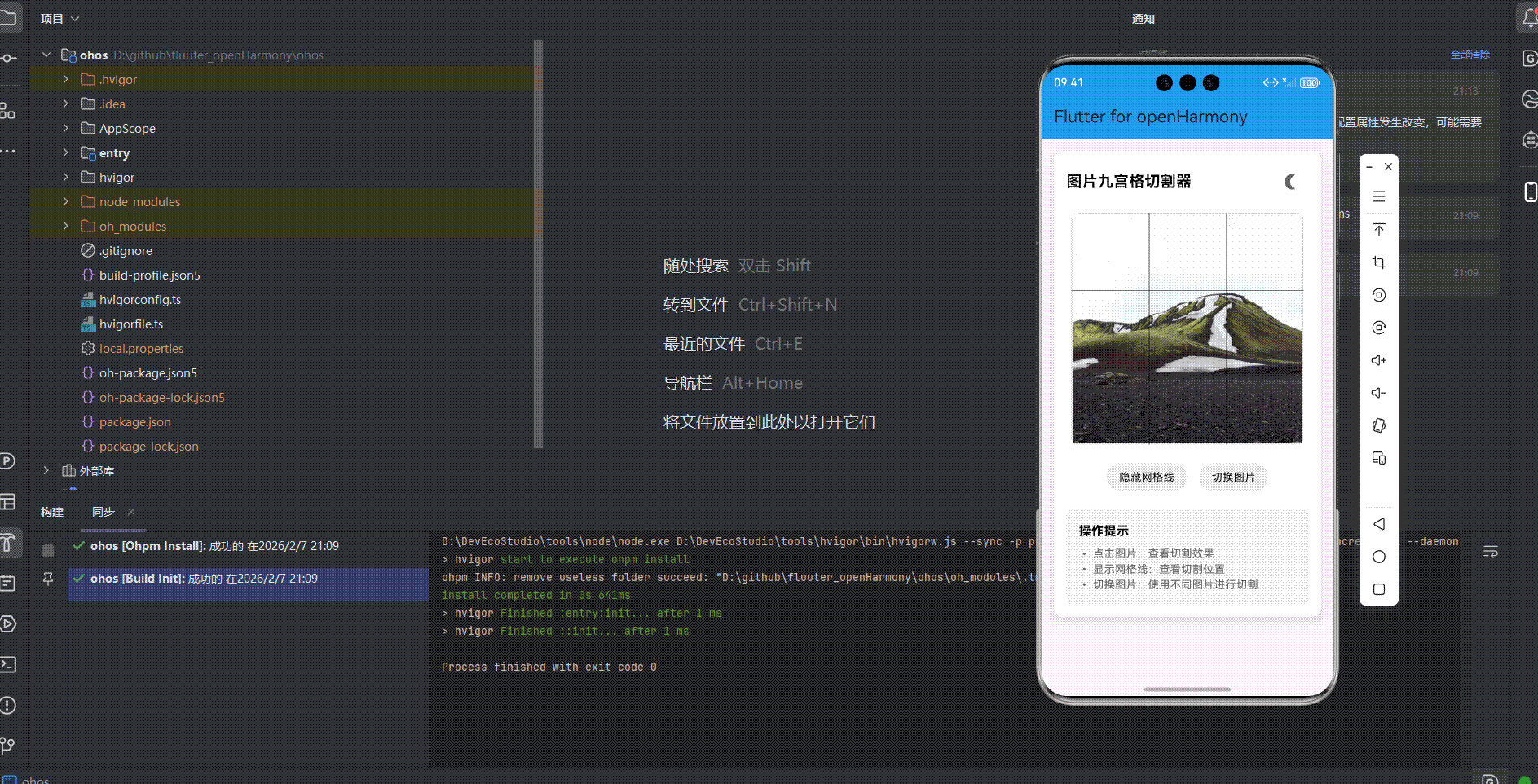
Task: Tap the emulator Home circle button
Action: pos(1379,557)
